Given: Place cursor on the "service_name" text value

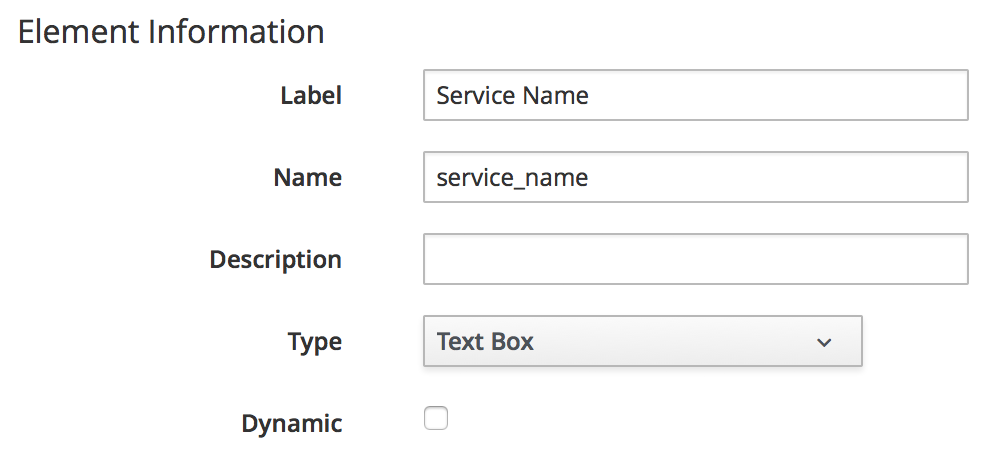Looking at the screenshot, I should 512,178.
